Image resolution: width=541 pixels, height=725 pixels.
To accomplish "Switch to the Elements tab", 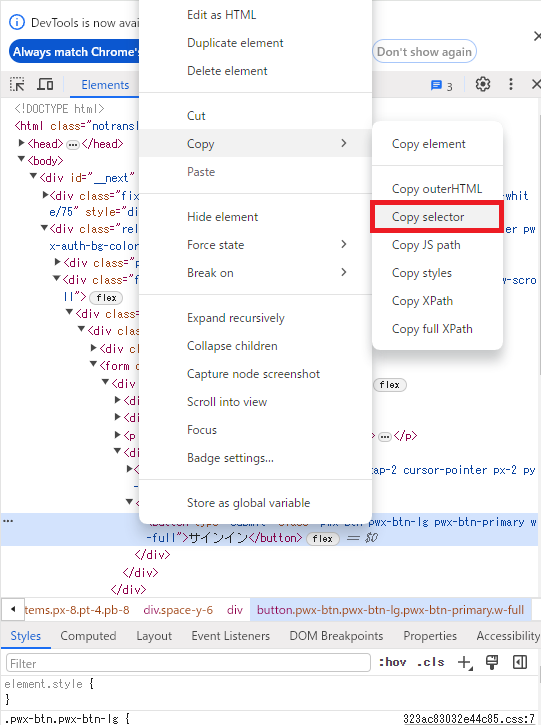I will (105, 85).
